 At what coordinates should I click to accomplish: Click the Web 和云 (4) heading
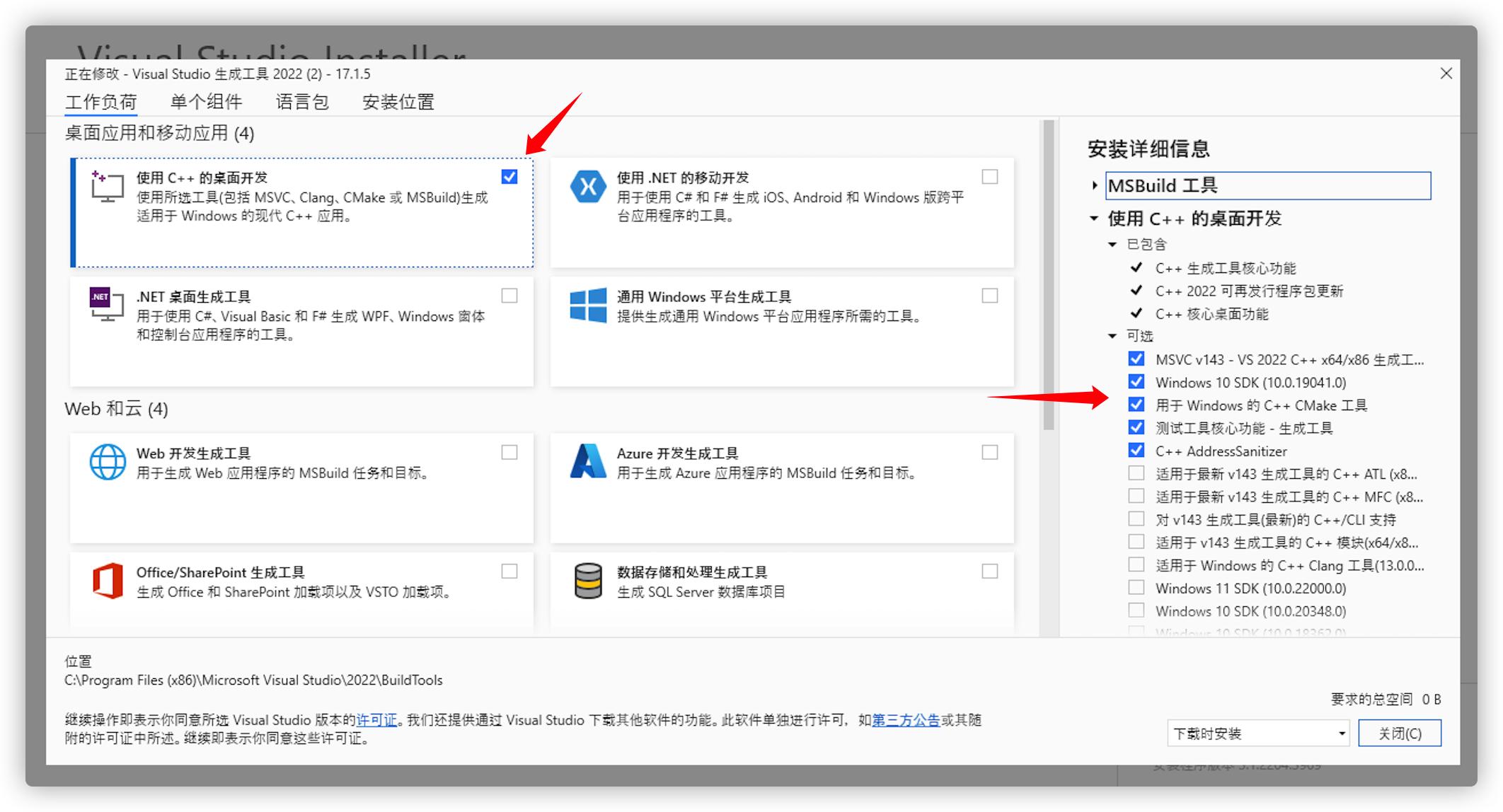click(116, 409)
